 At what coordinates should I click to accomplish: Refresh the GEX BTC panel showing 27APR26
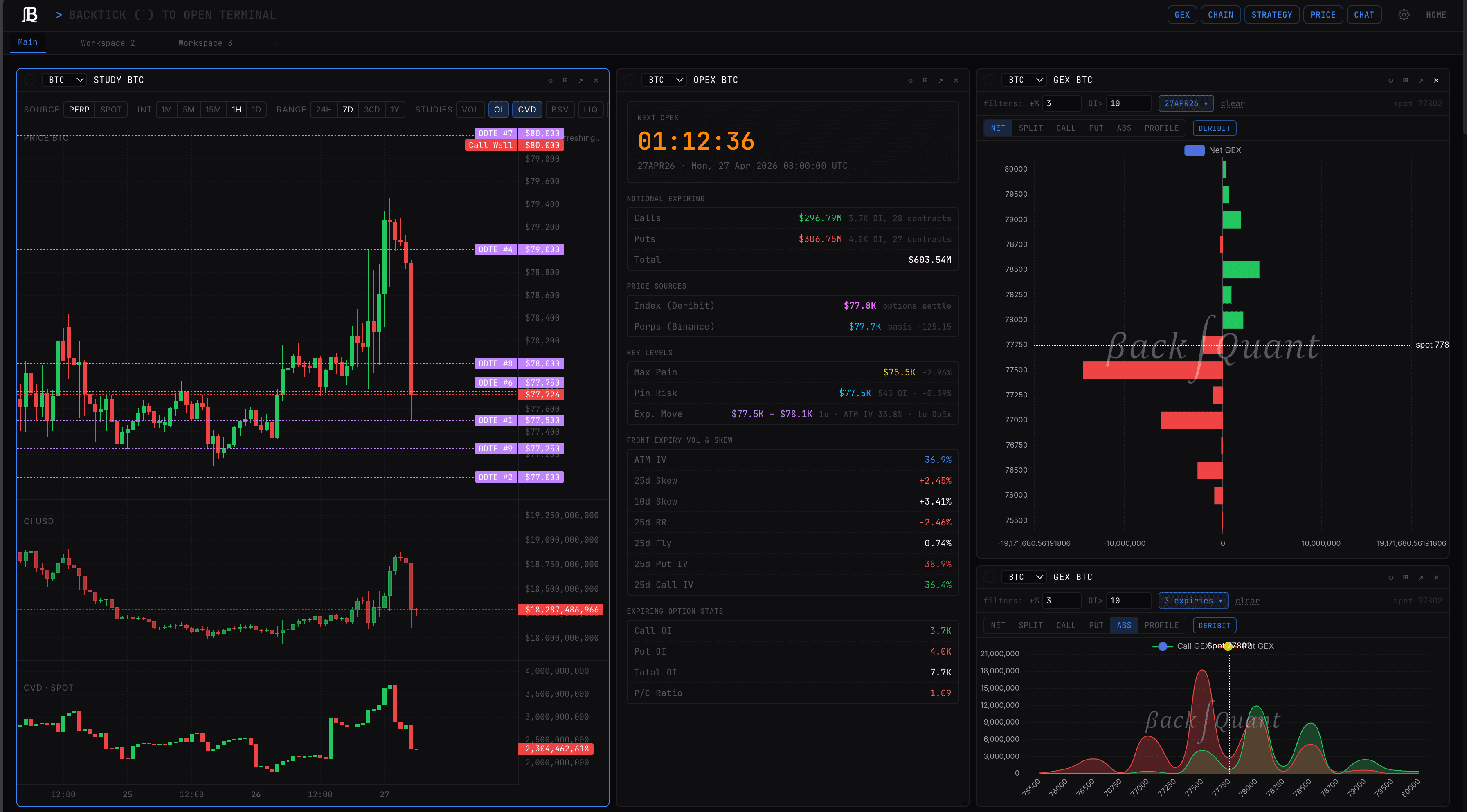click(1390, 80)
